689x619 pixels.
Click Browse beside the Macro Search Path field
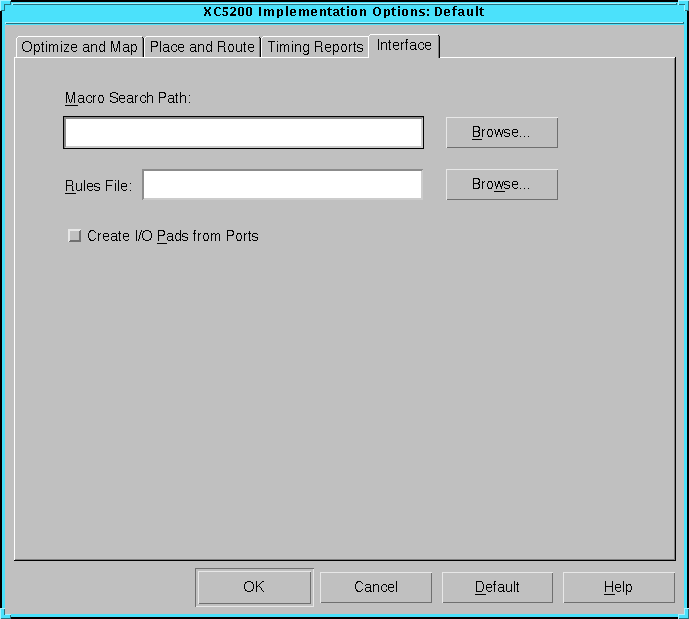pyautogui.click(x=501, y=133)
